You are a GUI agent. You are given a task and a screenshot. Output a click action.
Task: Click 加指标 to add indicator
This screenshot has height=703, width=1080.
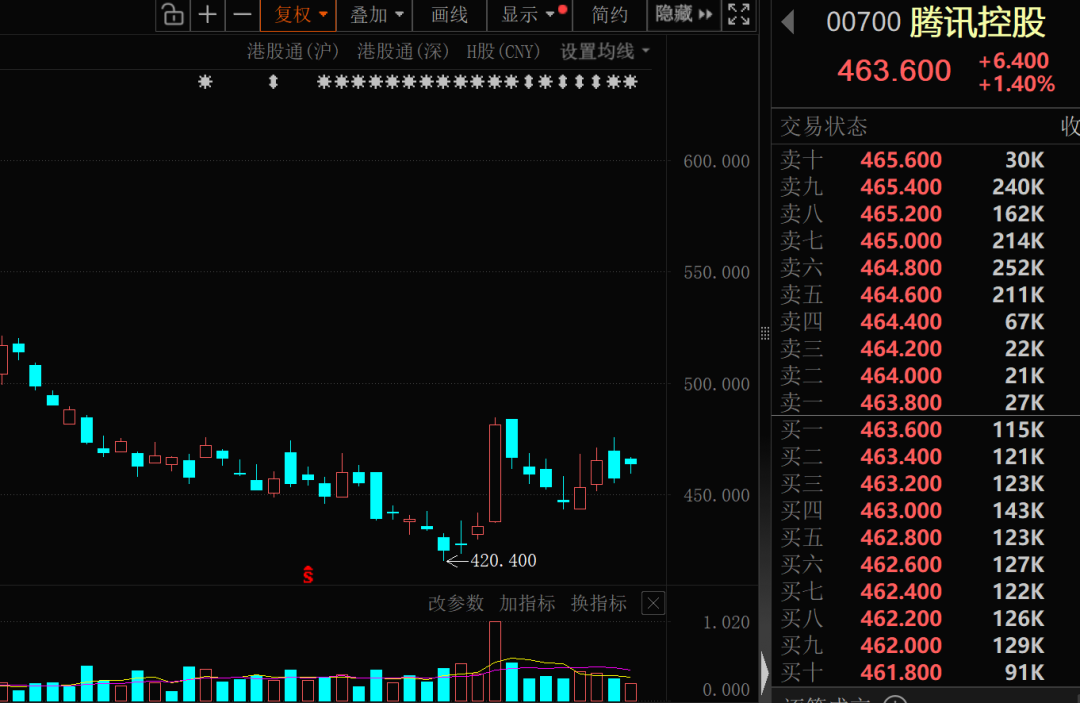[x=527, y=604]
